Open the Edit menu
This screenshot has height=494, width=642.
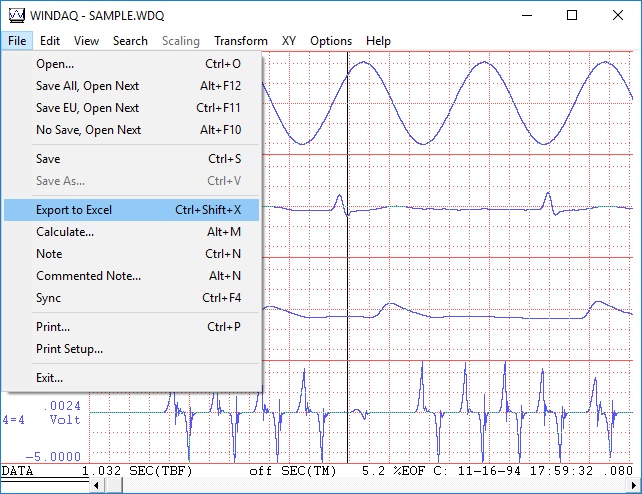(x=50, y=41)
